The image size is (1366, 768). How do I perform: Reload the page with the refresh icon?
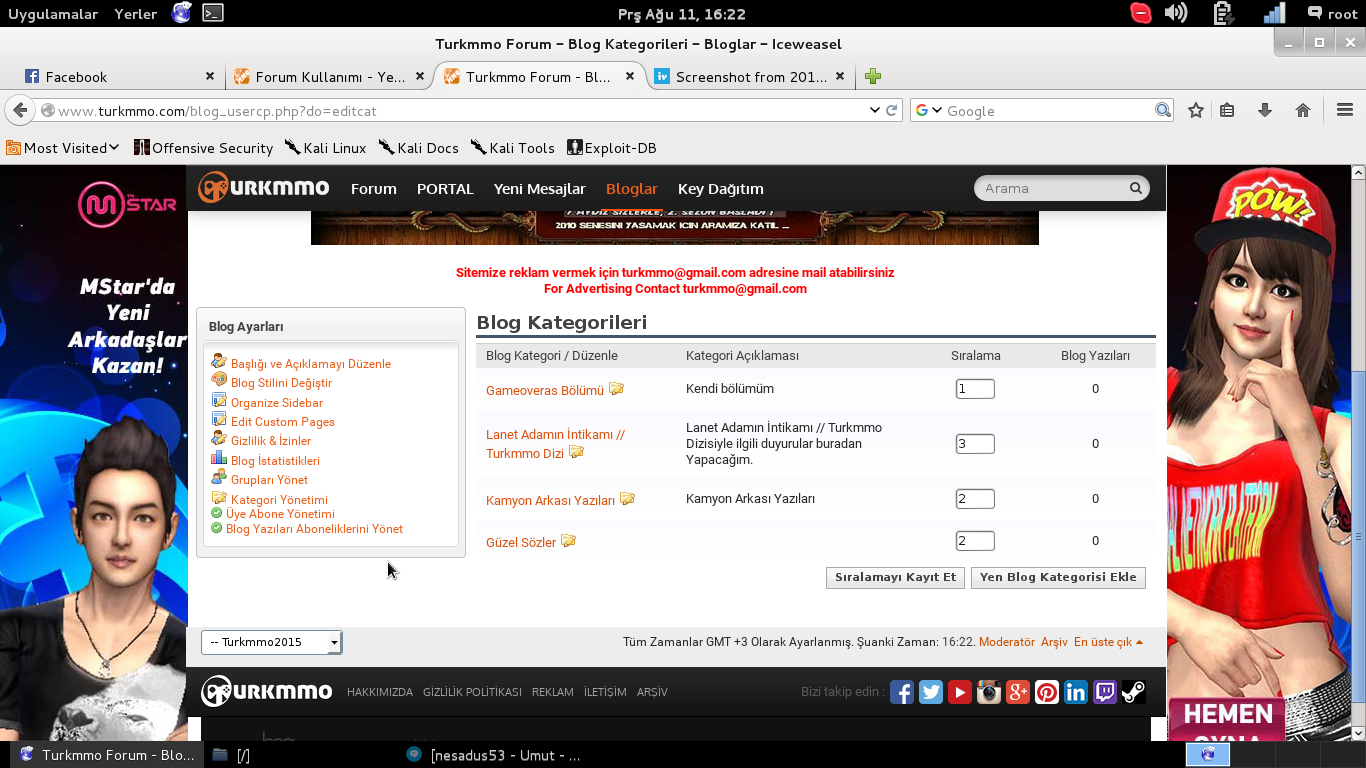pyautogui.click(x=891, y=110)
